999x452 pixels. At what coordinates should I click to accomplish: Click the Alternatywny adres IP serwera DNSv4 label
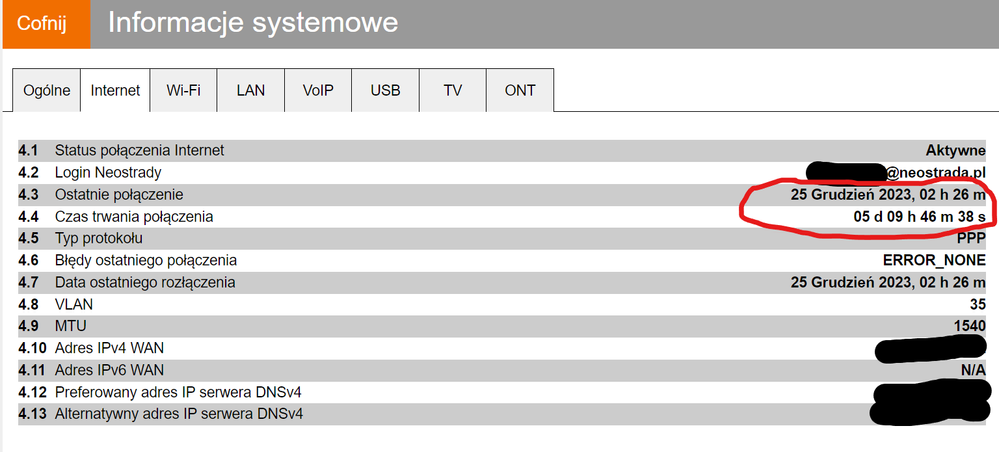click(x=179, y=414)
